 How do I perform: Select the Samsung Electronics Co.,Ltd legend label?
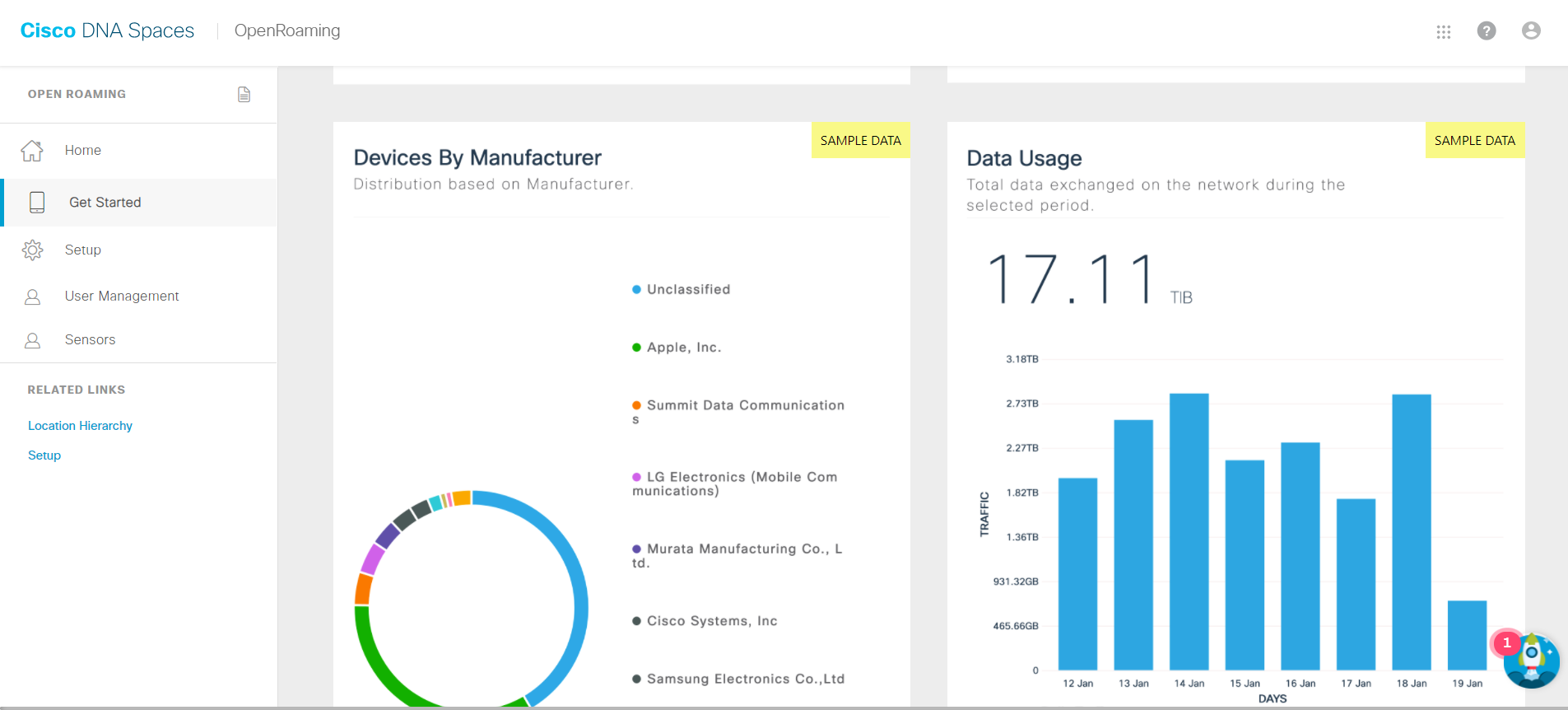(746, 679)
